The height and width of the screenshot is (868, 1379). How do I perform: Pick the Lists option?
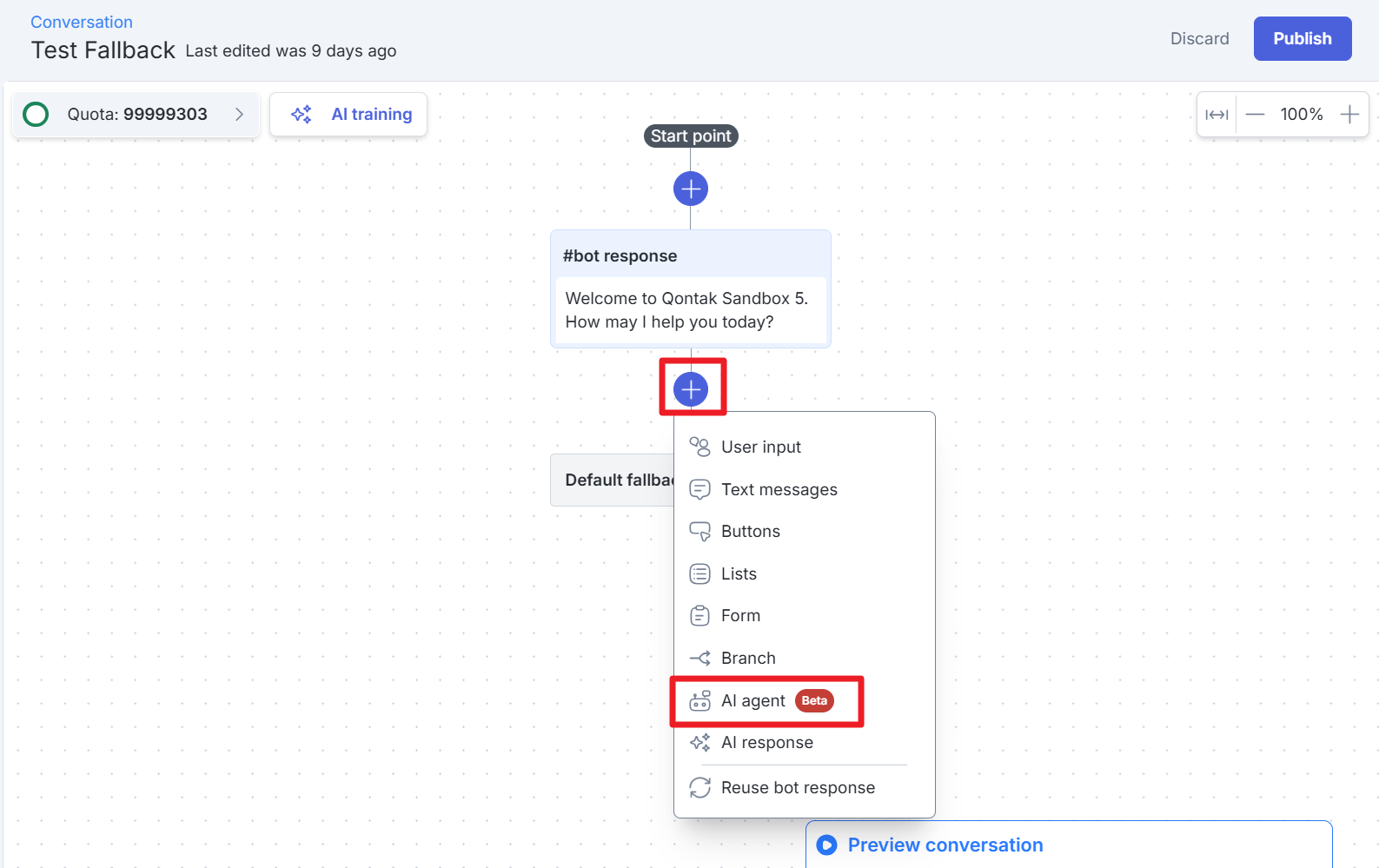point(739,574)
